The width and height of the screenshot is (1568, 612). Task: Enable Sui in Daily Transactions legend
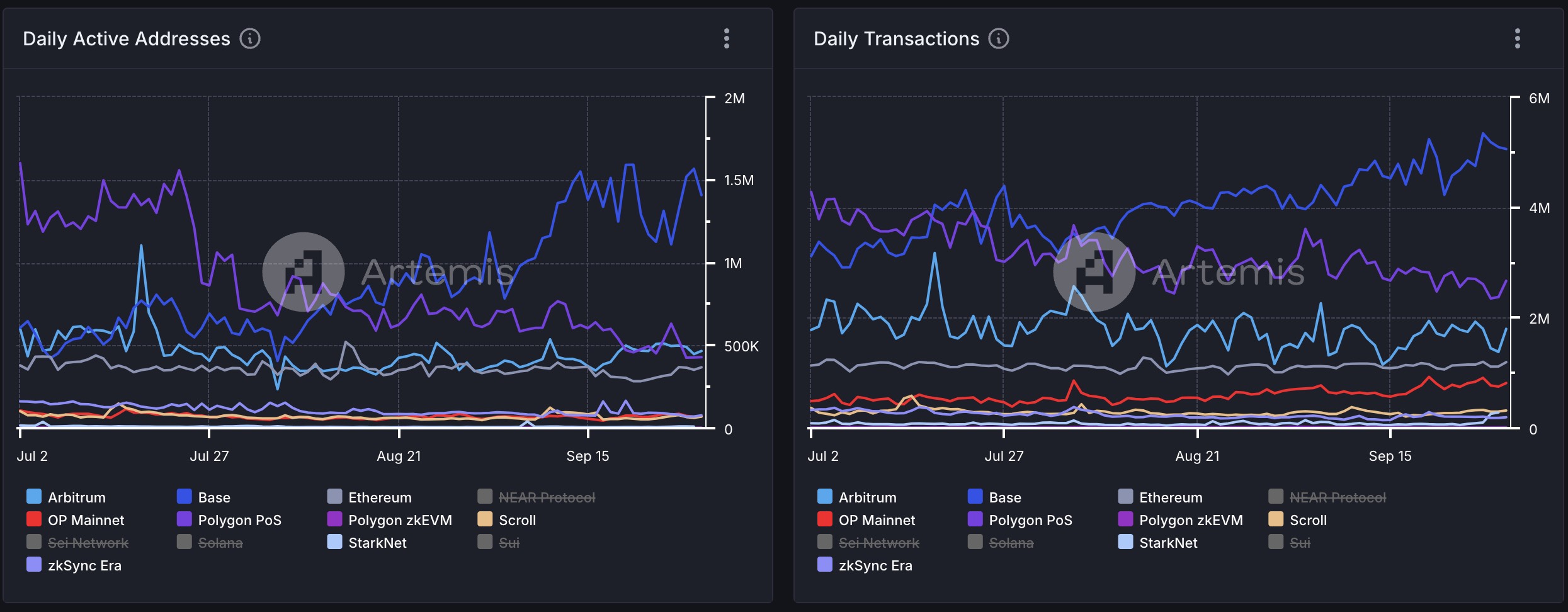[x=1289, y=543]
